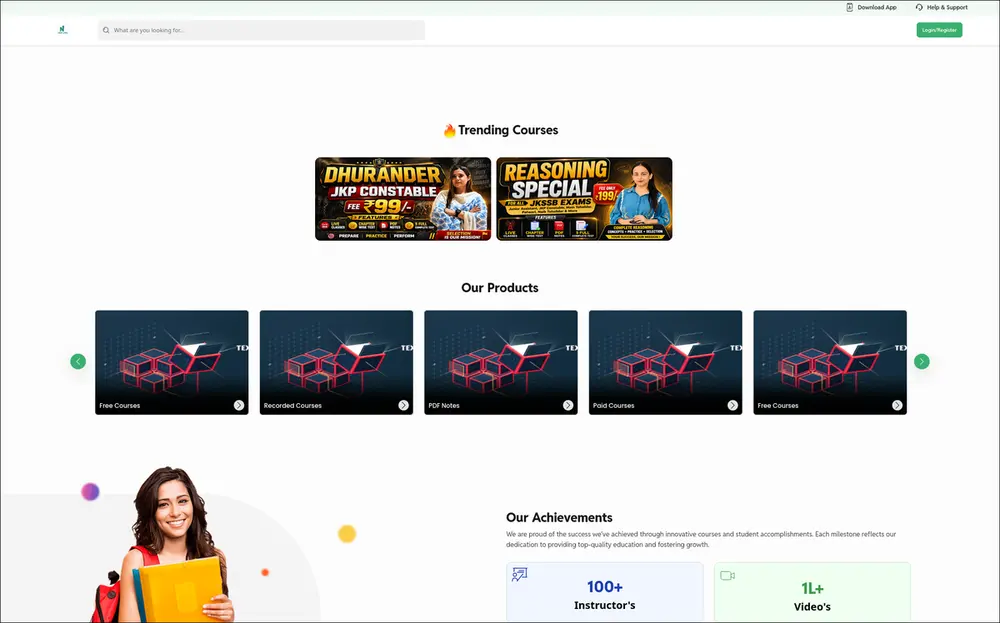Click the arrow icon on Recorded Courses card
The width and height of the screenshot is (1000, 623).
[403, 406]
